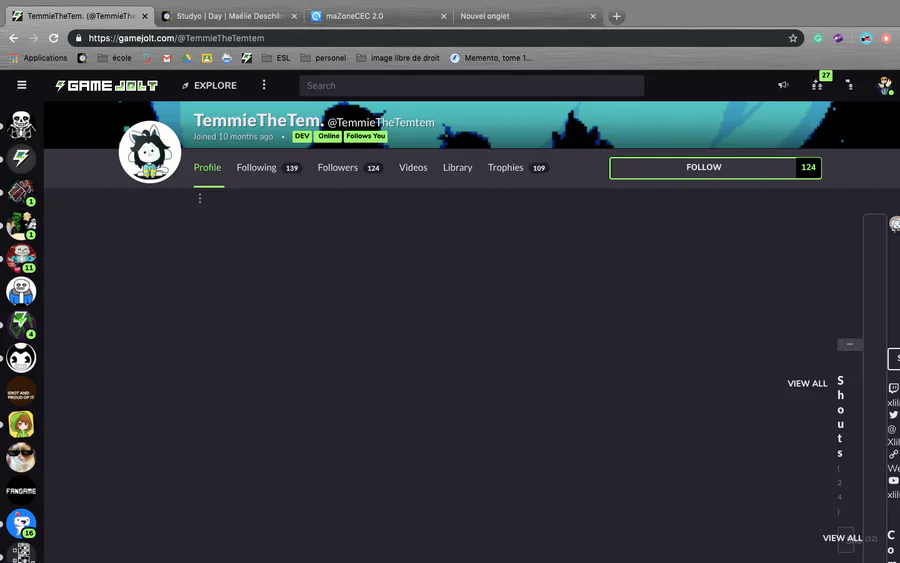Open friend requests with 27 badge
The width and height of the screenshot is (900, 563).
click(817, 85)
